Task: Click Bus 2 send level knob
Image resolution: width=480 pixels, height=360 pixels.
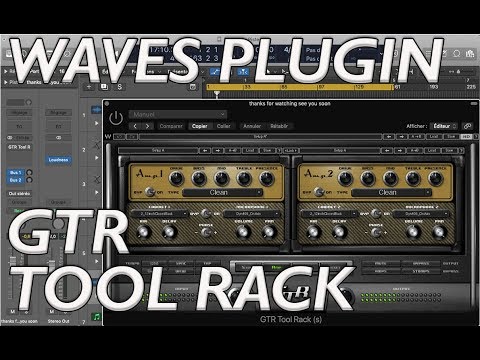Action: pyautogui.click(x=29, y=180)
